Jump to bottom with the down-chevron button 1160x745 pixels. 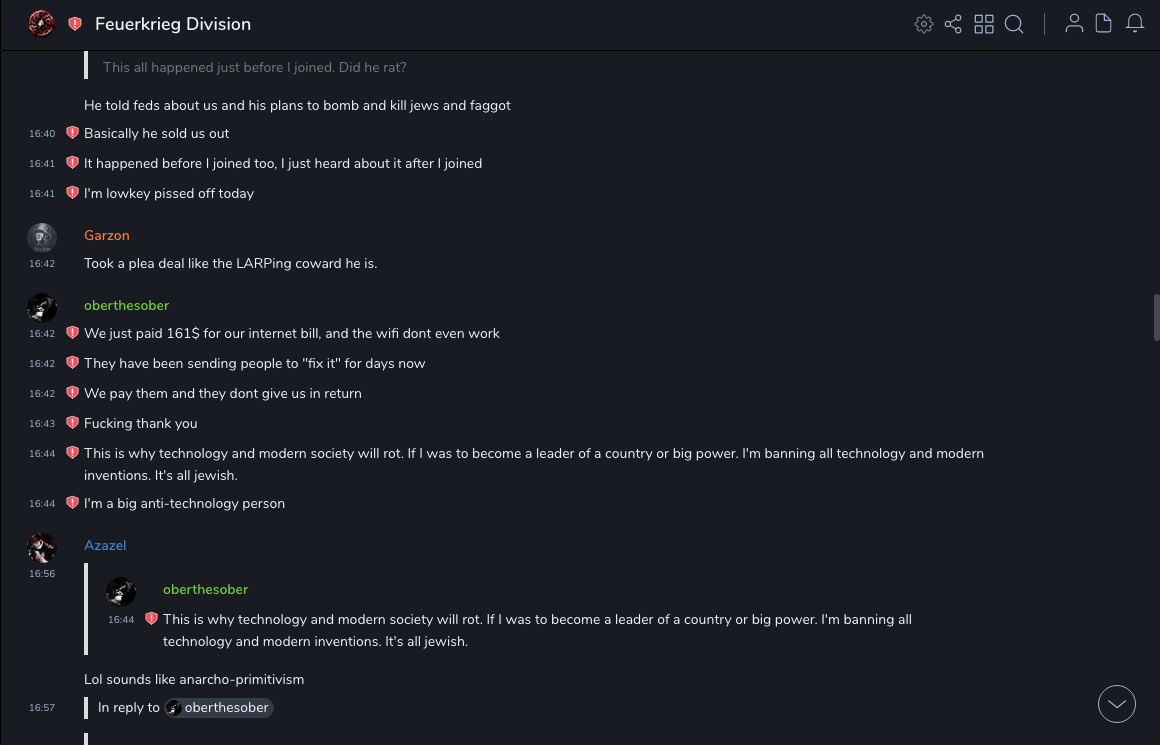click(1117, 704)
